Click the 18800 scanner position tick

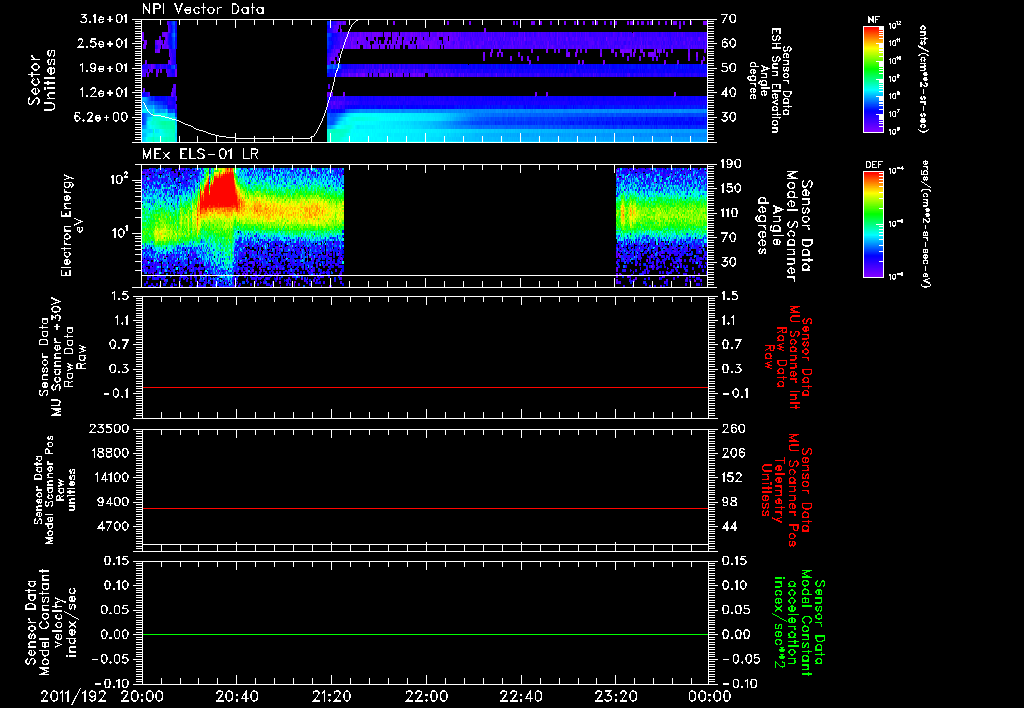(x=111, y=453)
